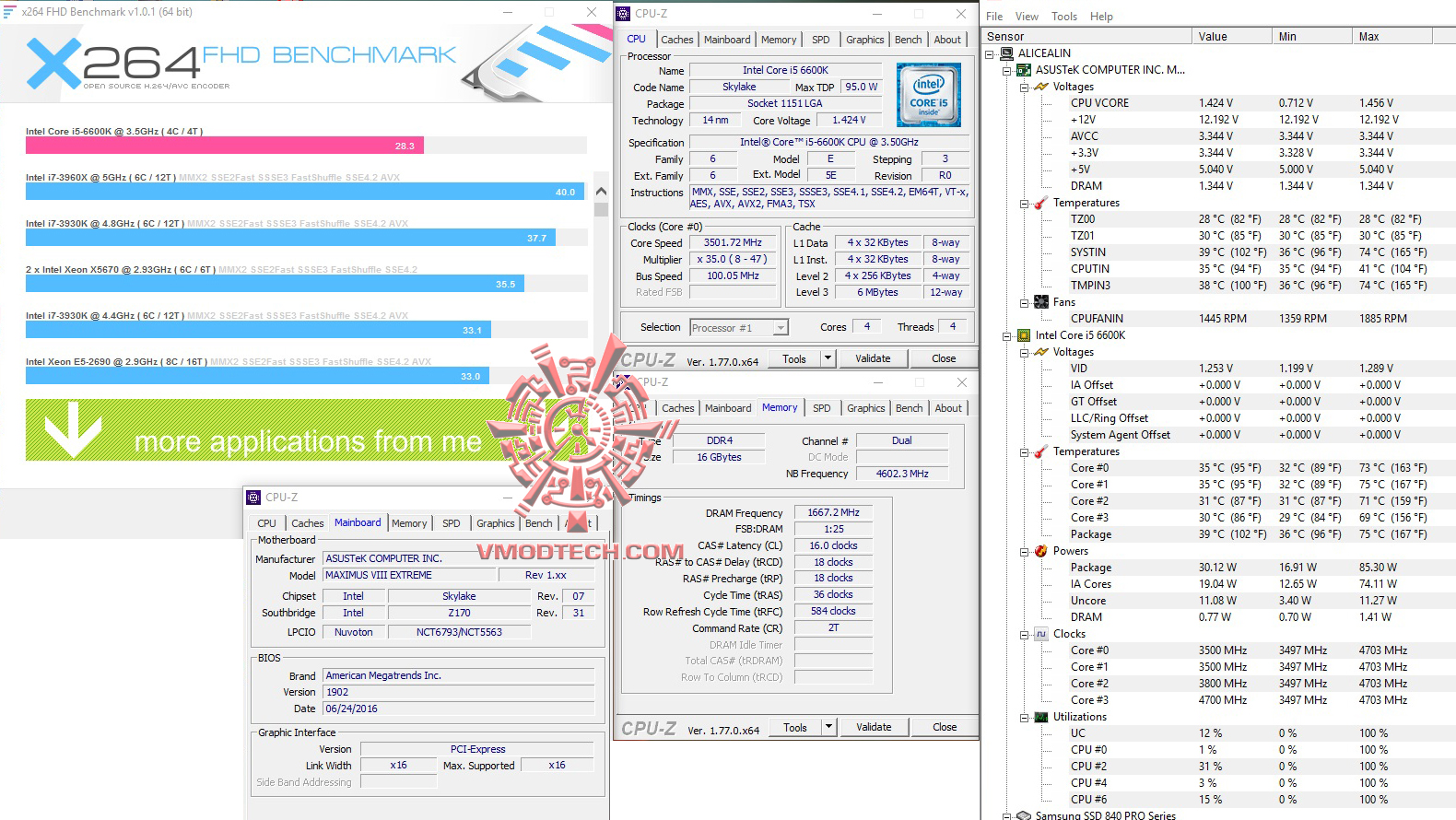Collapse the Intel Core i5 6600K node
Viewport: 1456px width, 820px height.
tap(1007, 336)
